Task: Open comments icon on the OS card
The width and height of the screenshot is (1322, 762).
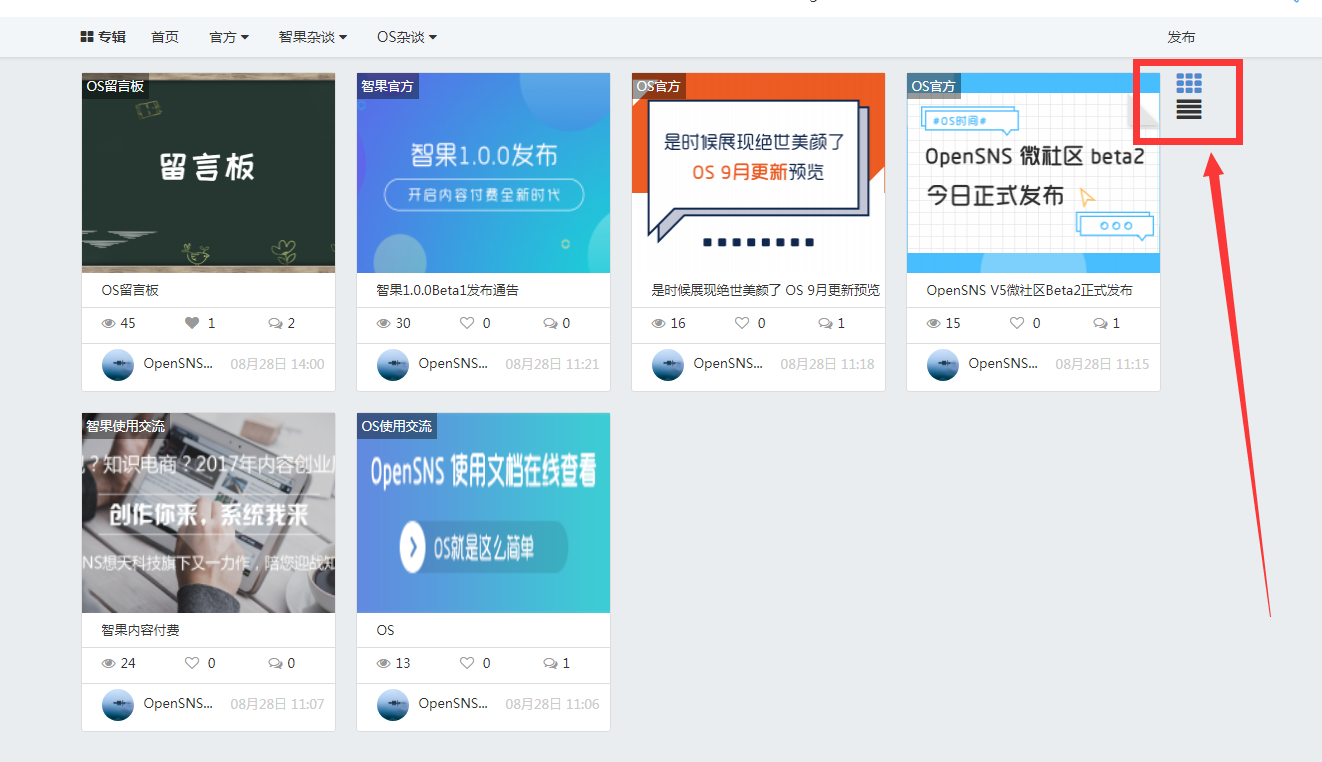Action: click(551, 663)
